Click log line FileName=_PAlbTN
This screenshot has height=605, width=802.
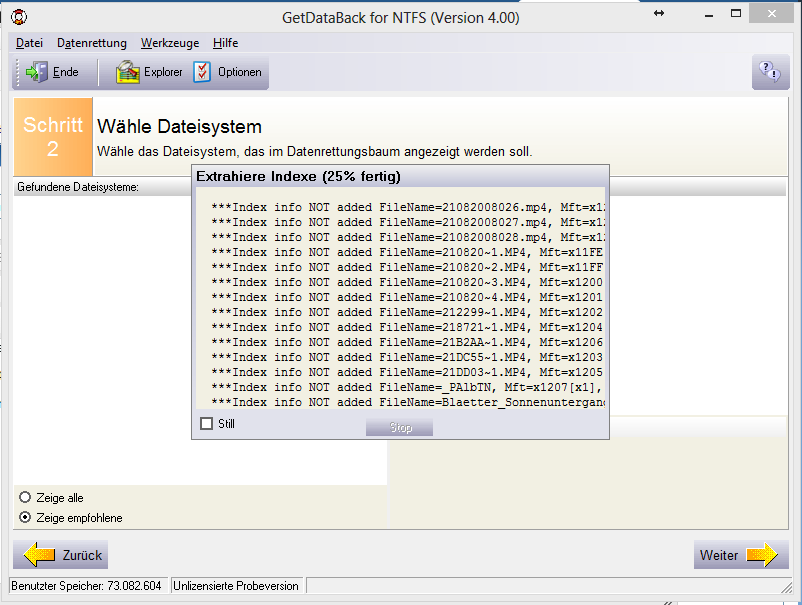(x=408, y=387)
